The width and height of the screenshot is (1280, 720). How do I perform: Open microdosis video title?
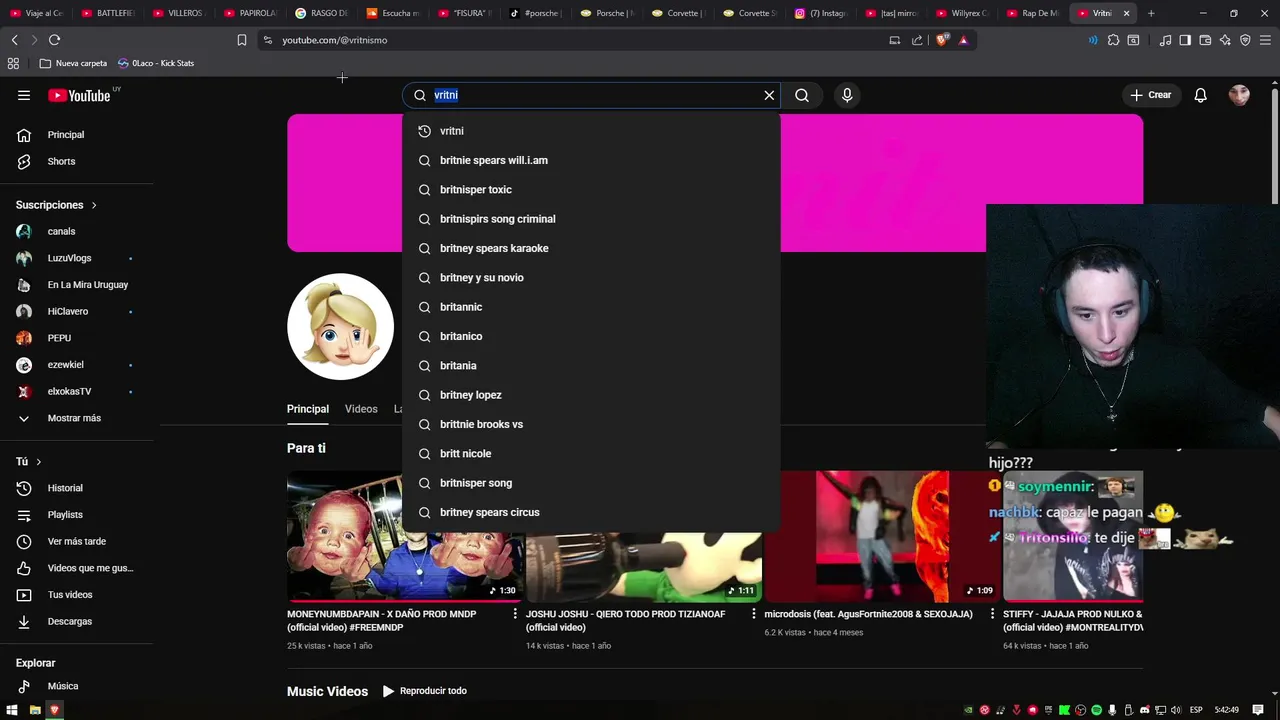pos(868,614)
